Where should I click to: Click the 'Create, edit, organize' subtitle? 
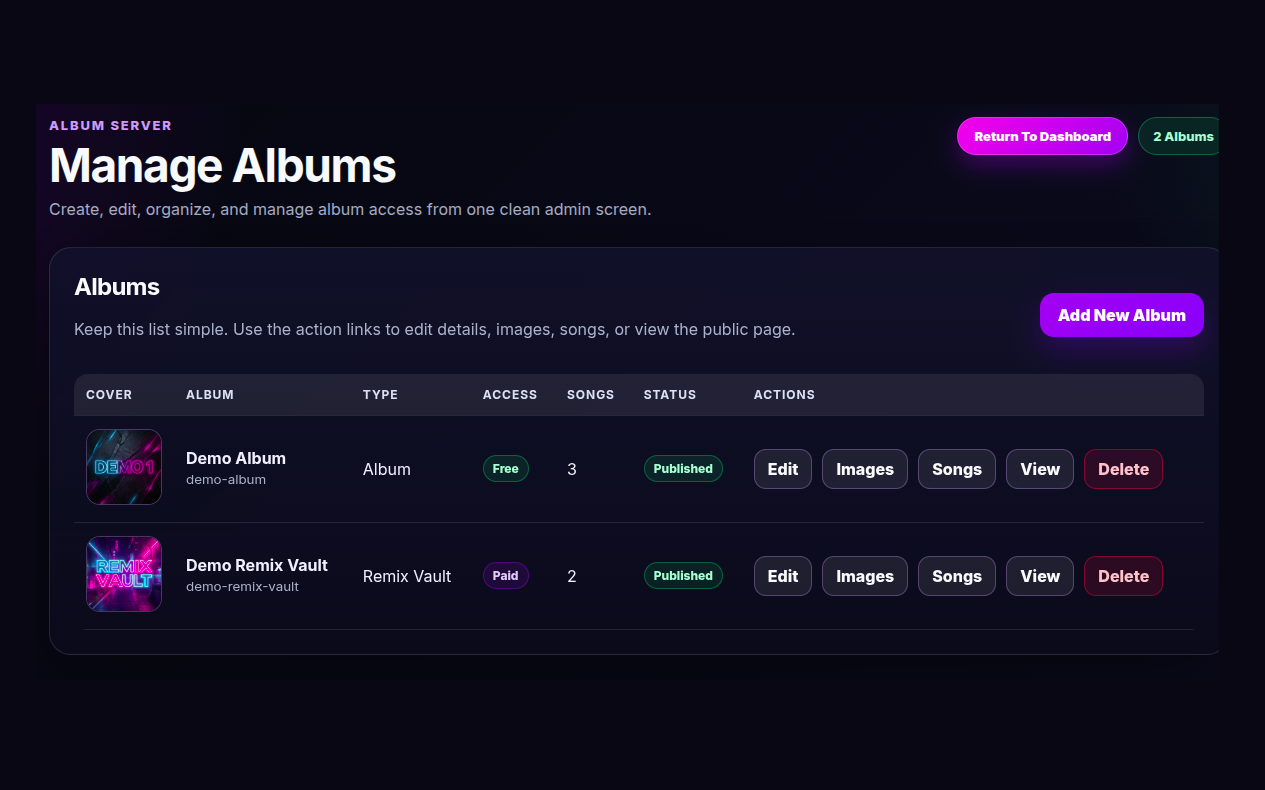(x=350, y=210)
